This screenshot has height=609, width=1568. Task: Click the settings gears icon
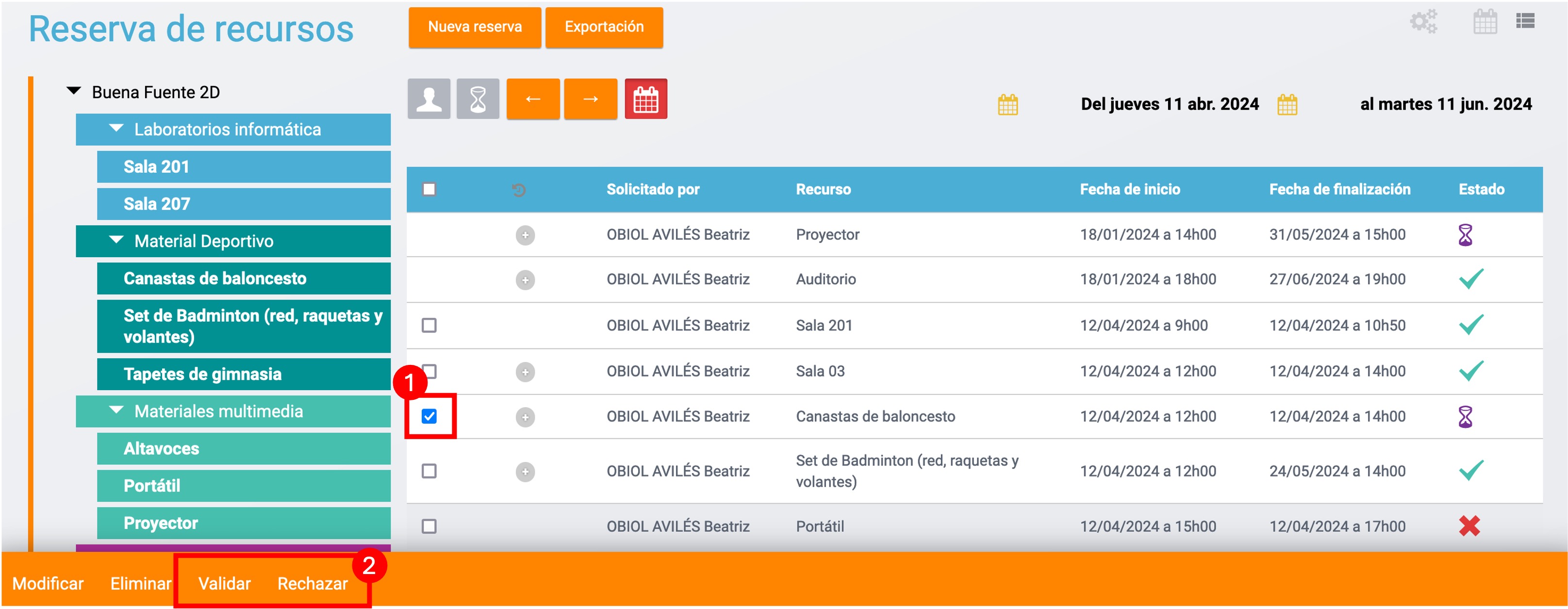1423,21
